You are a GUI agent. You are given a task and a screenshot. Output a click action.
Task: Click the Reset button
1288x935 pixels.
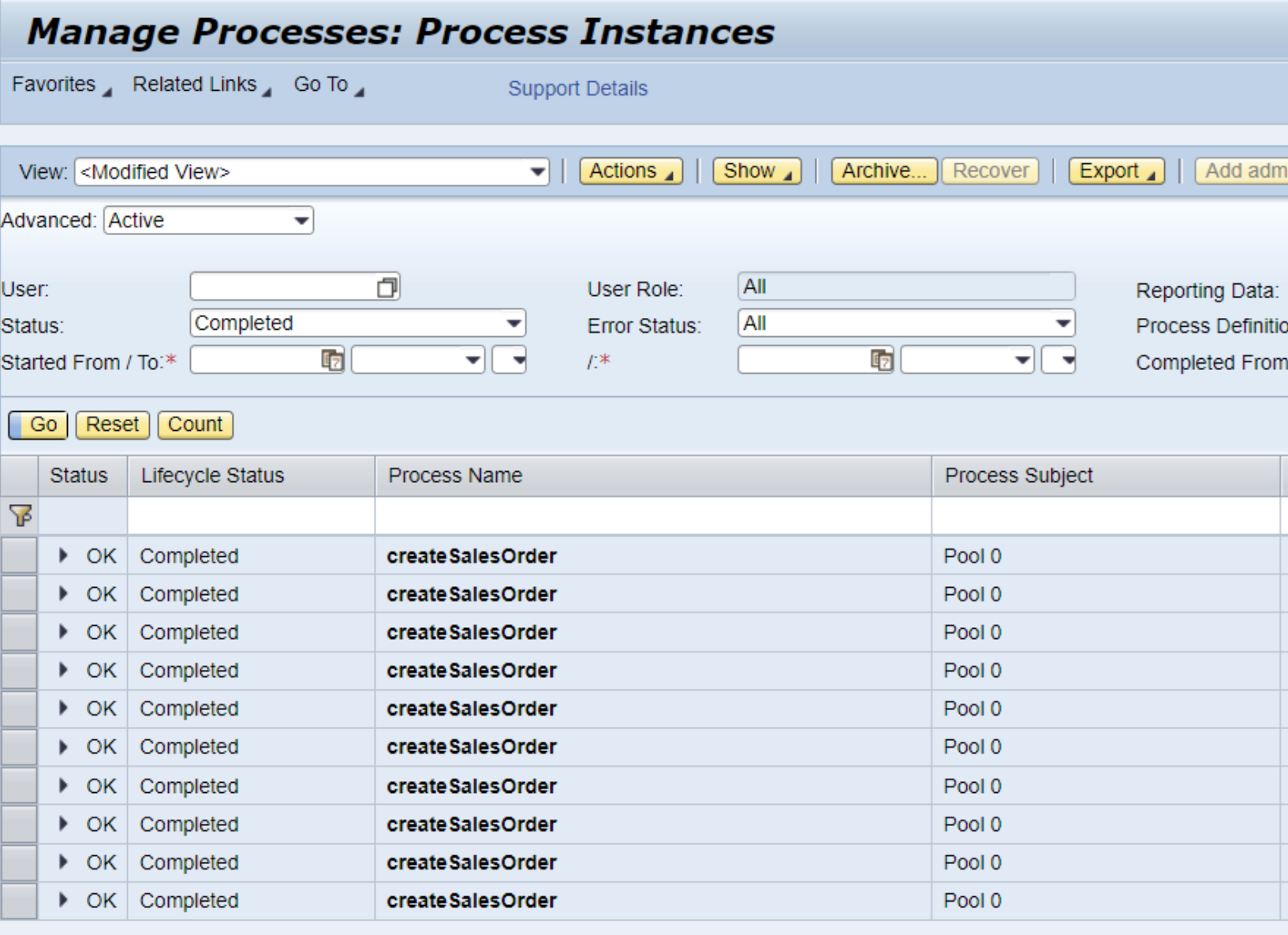tap(112, 424)
